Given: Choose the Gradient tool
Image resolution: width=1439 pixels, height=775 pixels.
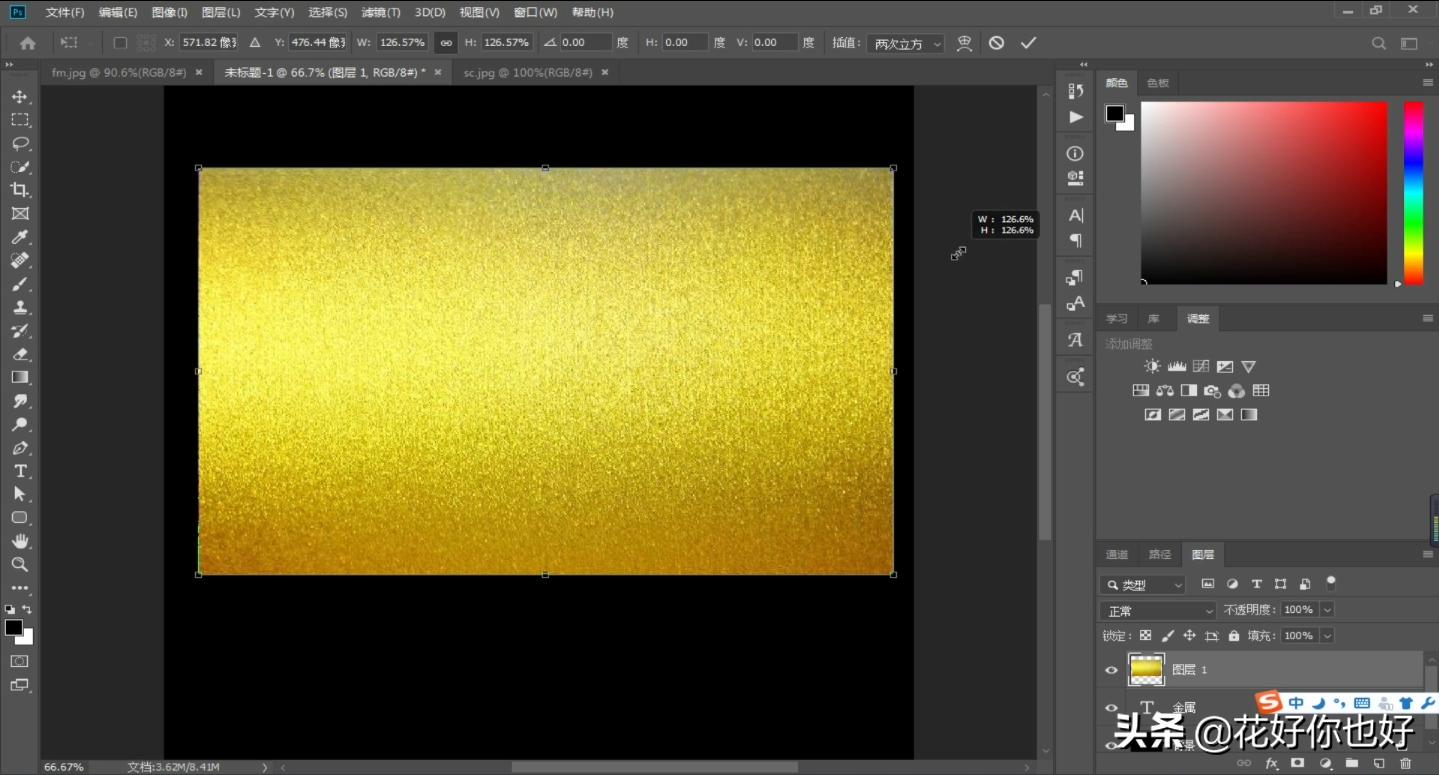Looking at the screenshot, I should [19, 377].
